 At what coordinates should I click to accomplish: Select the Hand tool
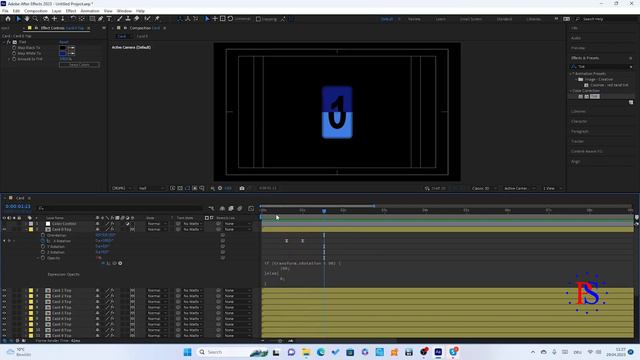pyautogui.click(x=27, y=19)
